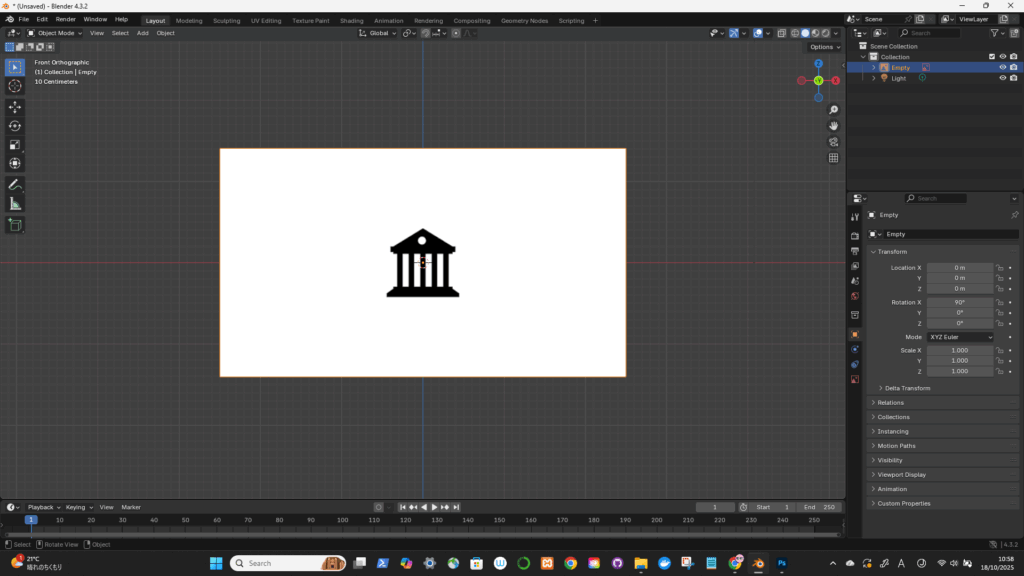The image size is (1024, 576).
Task: Activate the 3D Cursor tool
Action: (15, 86)
